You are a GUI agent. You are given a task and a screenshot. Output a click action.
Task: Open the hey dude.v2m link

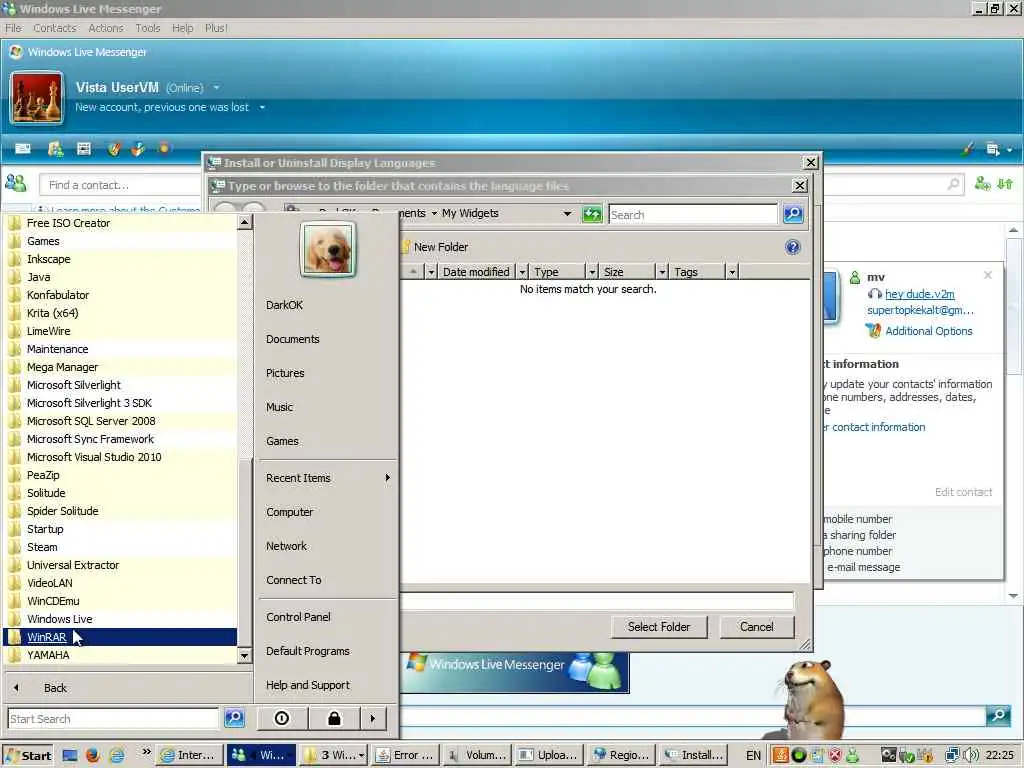tap(920, 294)
